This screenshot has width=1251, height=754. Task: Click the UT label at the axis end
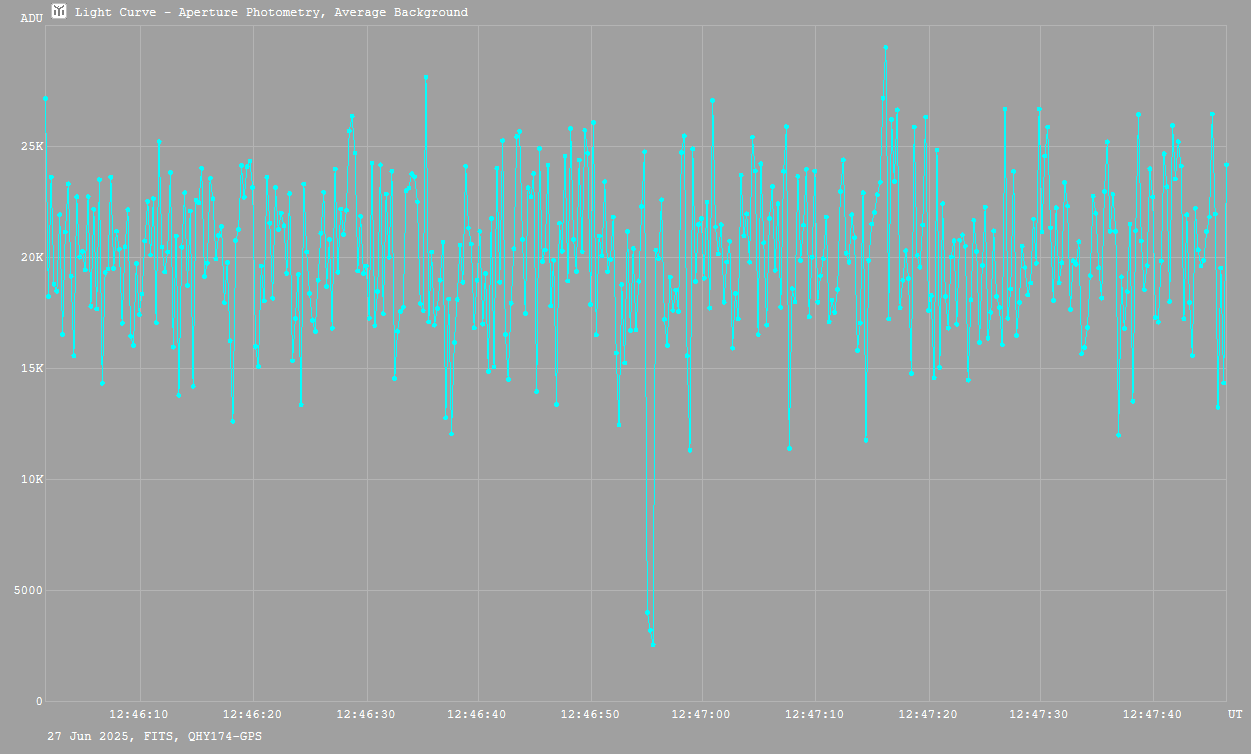click(1235, 715)
